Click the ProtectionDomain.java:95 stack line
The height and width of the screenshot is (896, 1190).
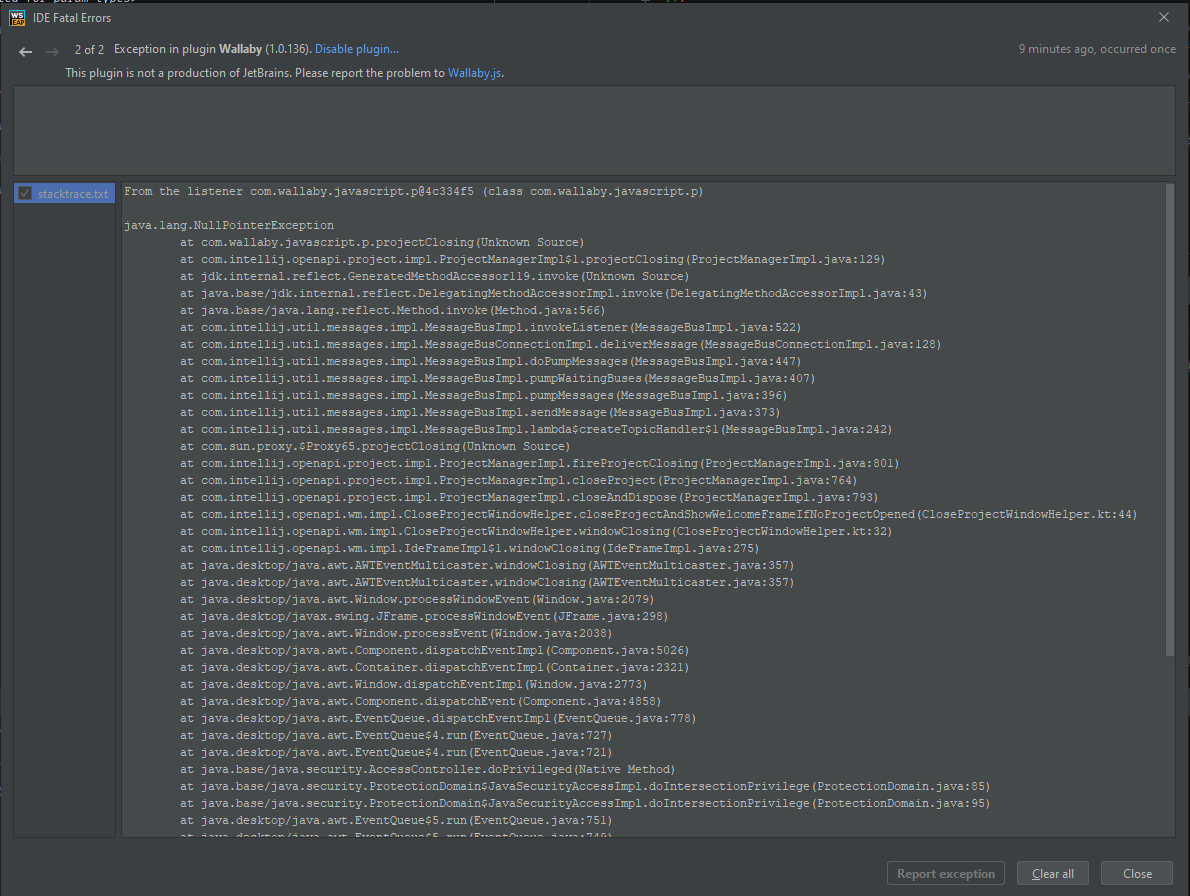pos(585,803)
